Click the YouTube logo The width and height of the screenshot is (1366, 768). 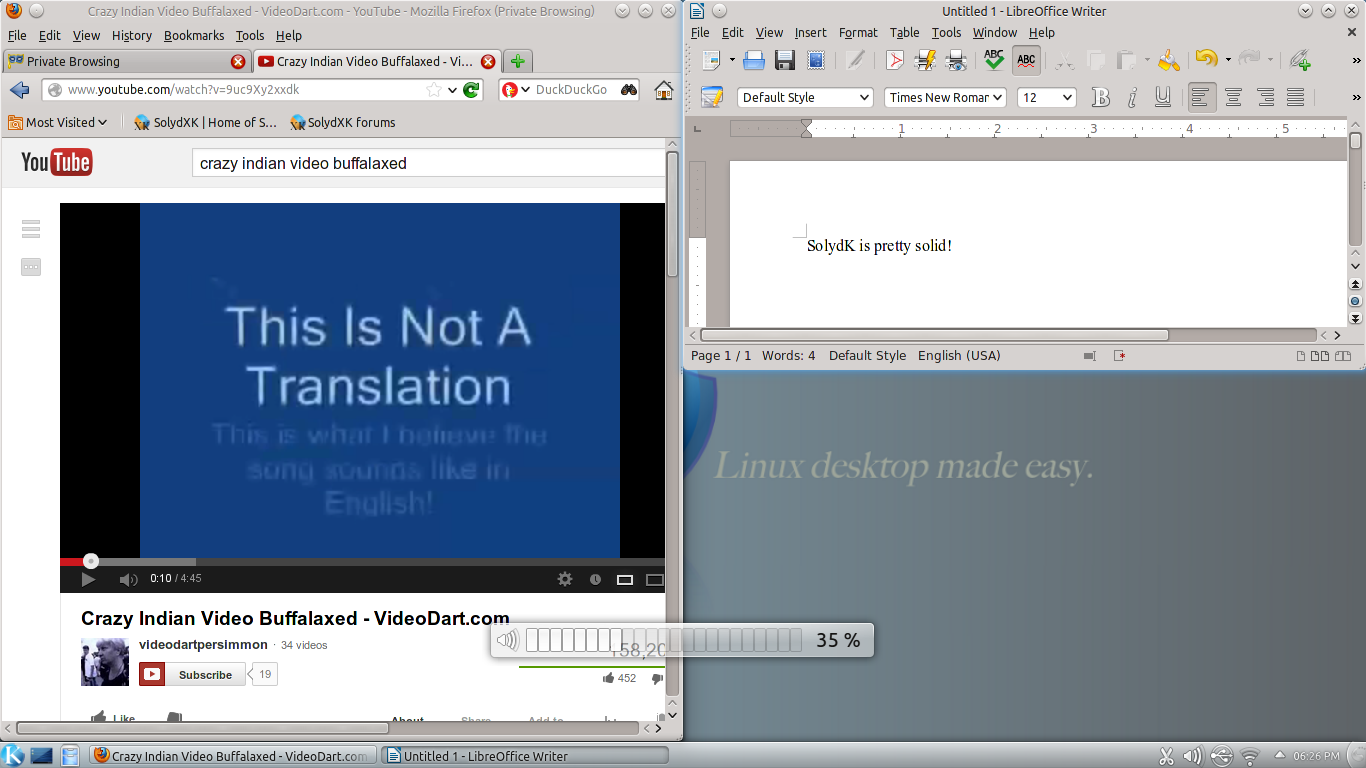point(57,163)
